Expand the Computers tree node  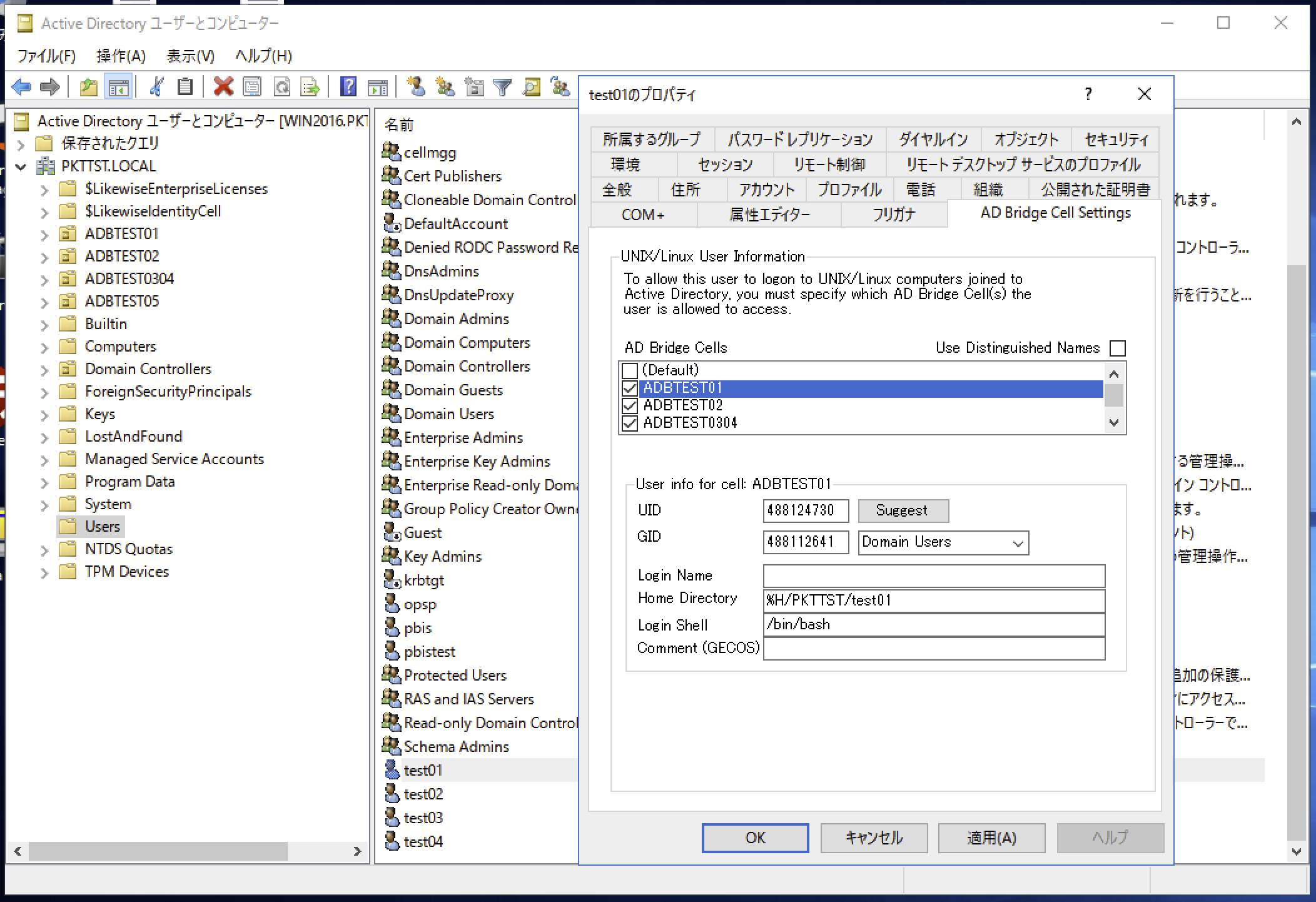(44, 347)
